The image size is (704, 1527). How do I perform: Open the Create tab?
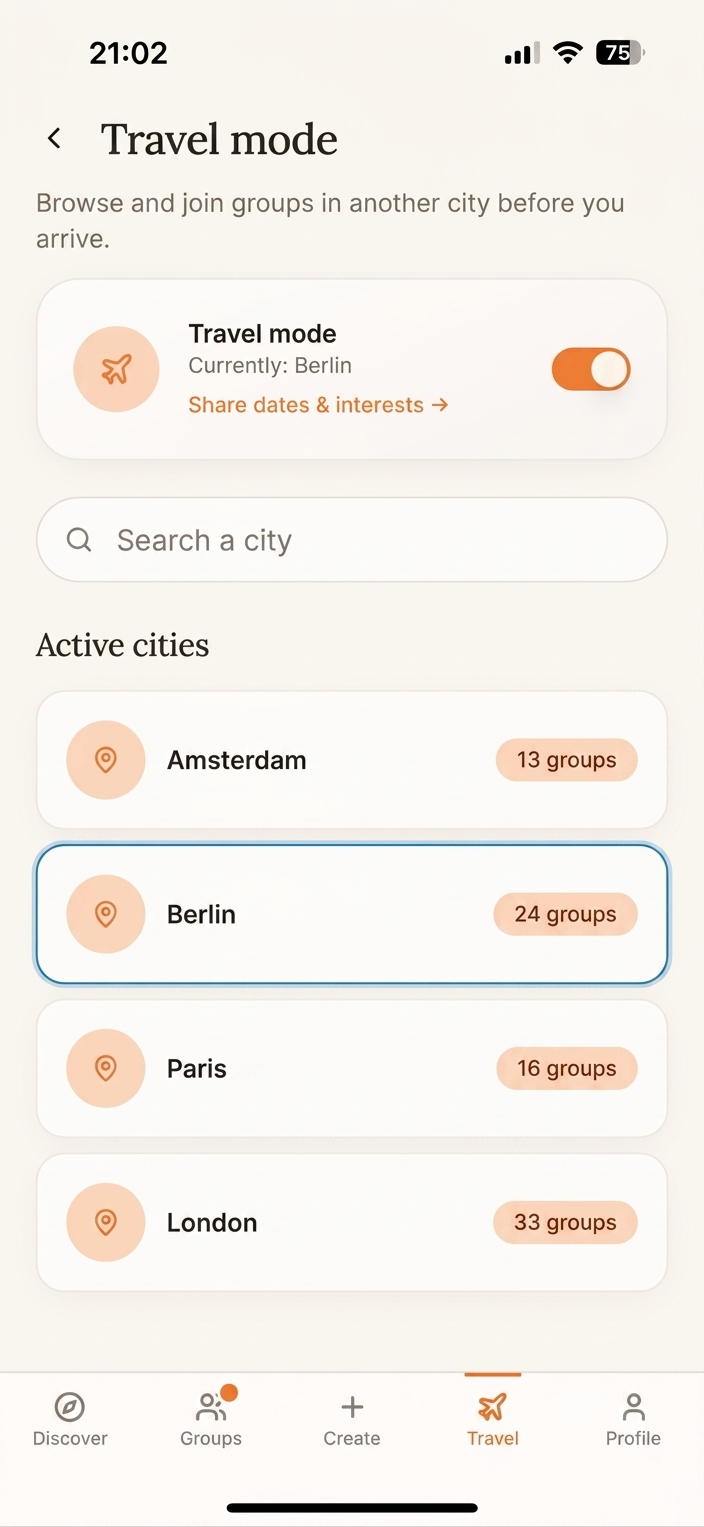click(352, 1419)
